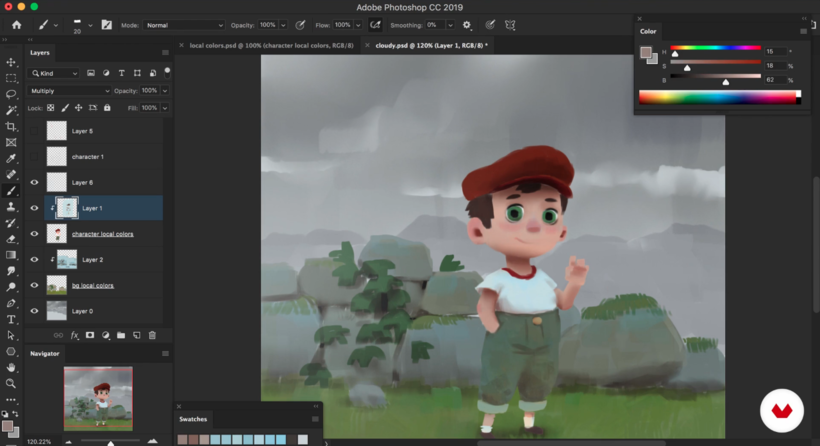Open the Brush Settings panel toggle
The width and height of the screenshot is (820, 446).
[x=107, y=25]
